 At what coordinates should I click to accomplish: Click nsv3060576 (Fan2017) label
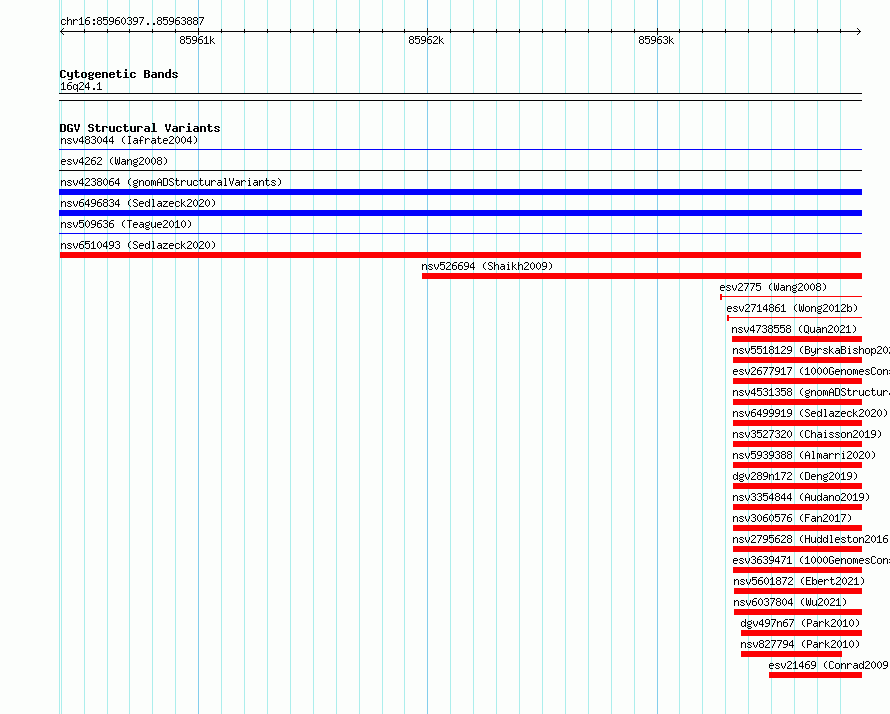[792, 518]
